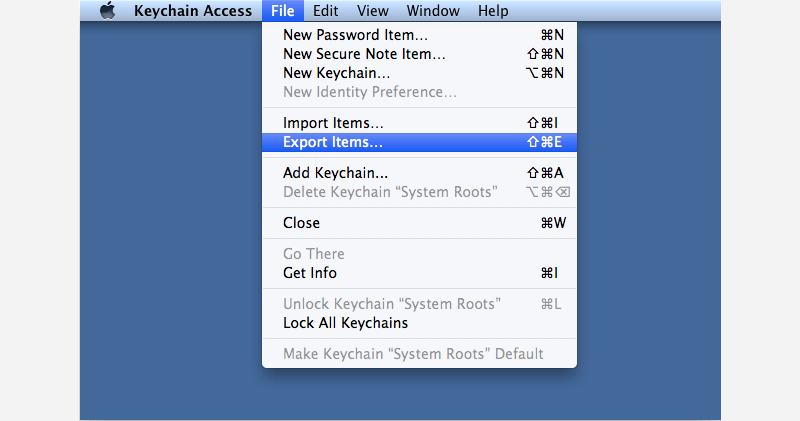Image resolution: width=800 pixels, height=421 pixels.
Task: Close the open File menu
Action: coord(282,11)
